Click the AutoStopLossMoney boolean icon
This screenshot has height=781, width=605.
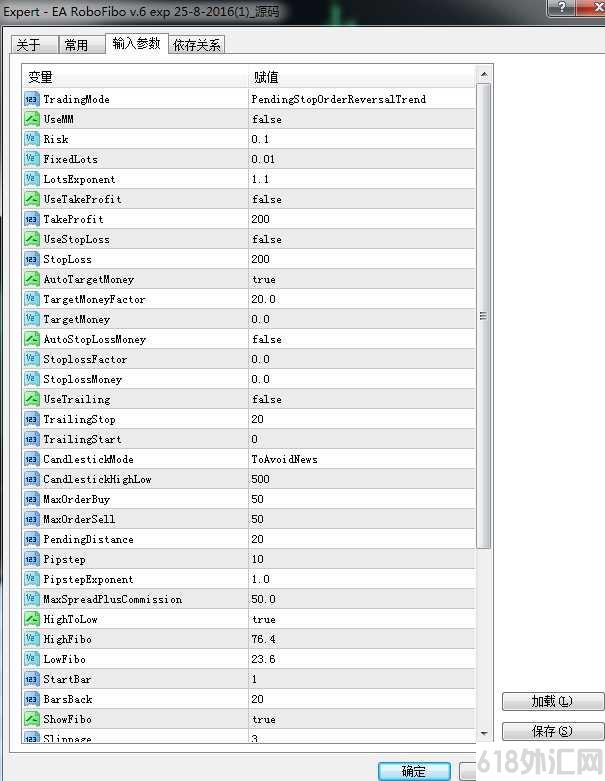(31, 339)
